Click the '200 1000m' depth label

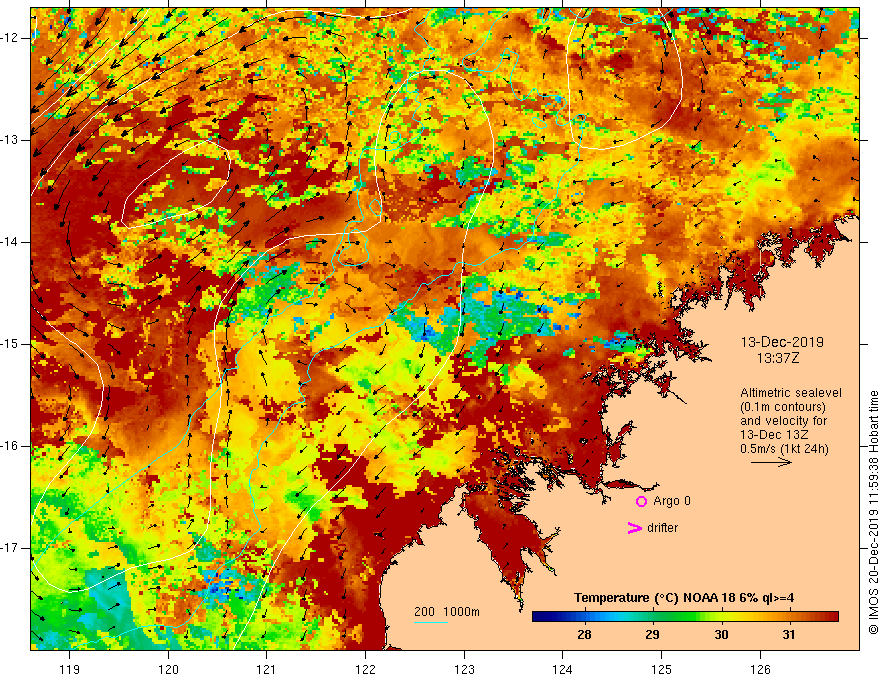point(447,612)
